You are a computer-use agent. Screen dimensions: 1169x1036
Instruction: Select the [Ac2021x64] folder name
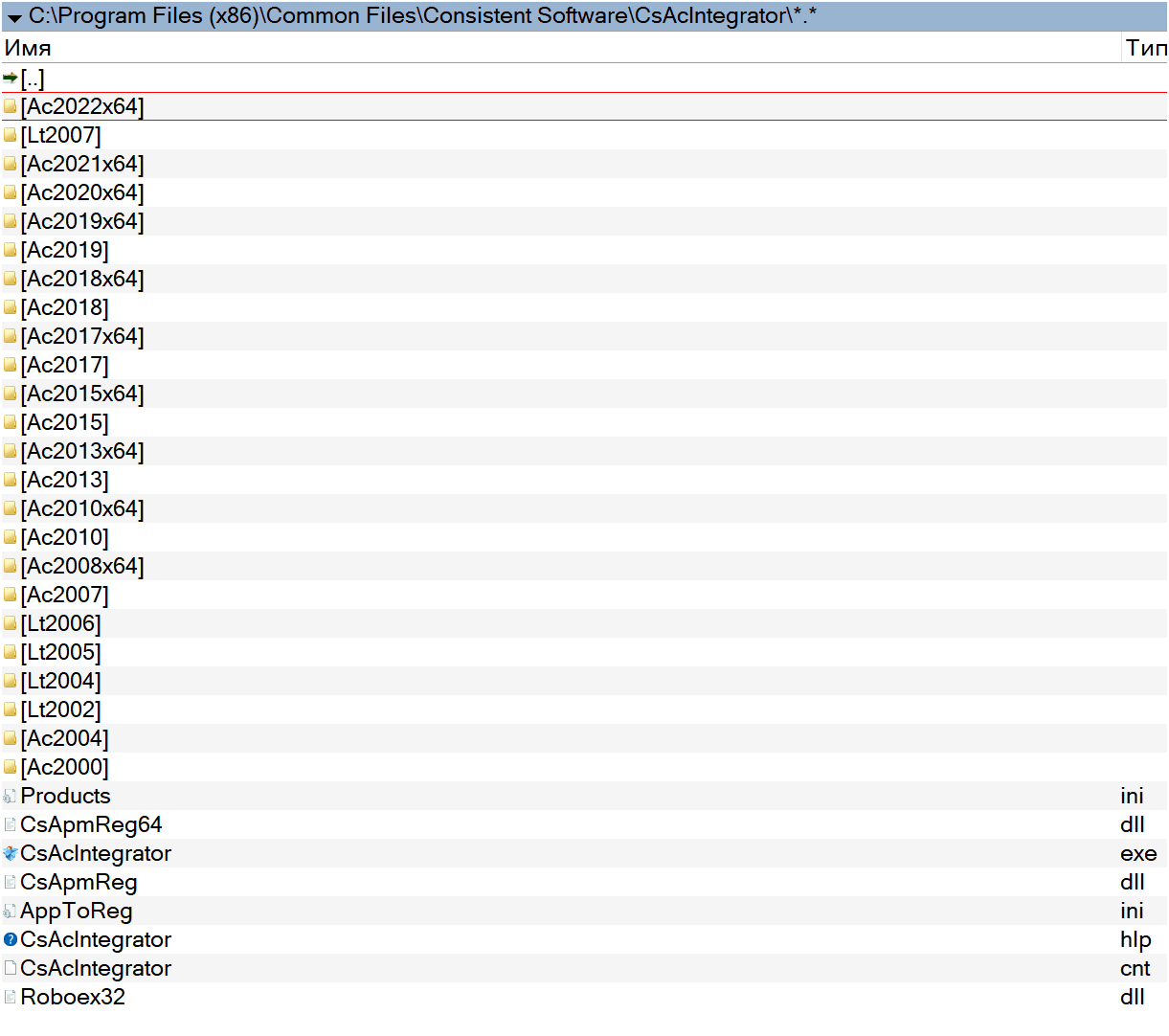[x=82, y=164]
